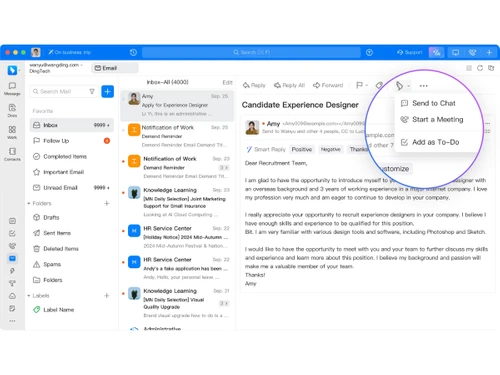Viewport: 500px width, 375px height.
Task: Open the flag dropdown in email toolbar
Action: point(362,85)
